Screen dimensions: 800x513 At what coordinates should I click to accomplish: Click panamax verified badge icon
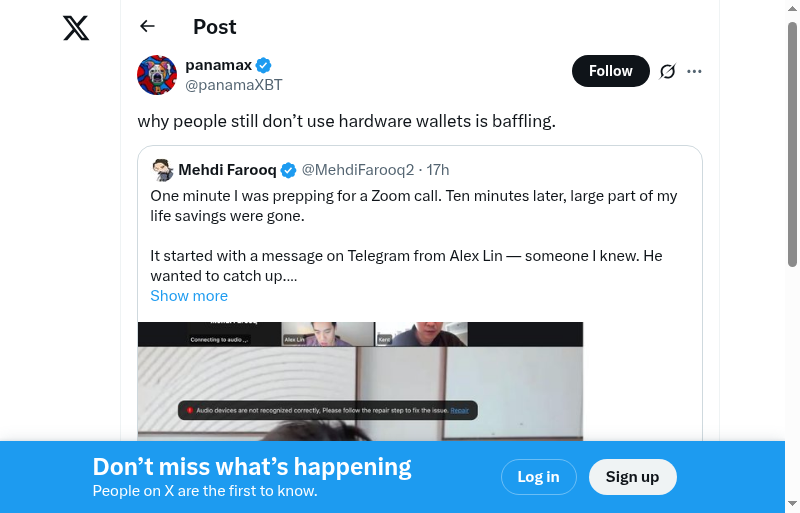point(264,65)
